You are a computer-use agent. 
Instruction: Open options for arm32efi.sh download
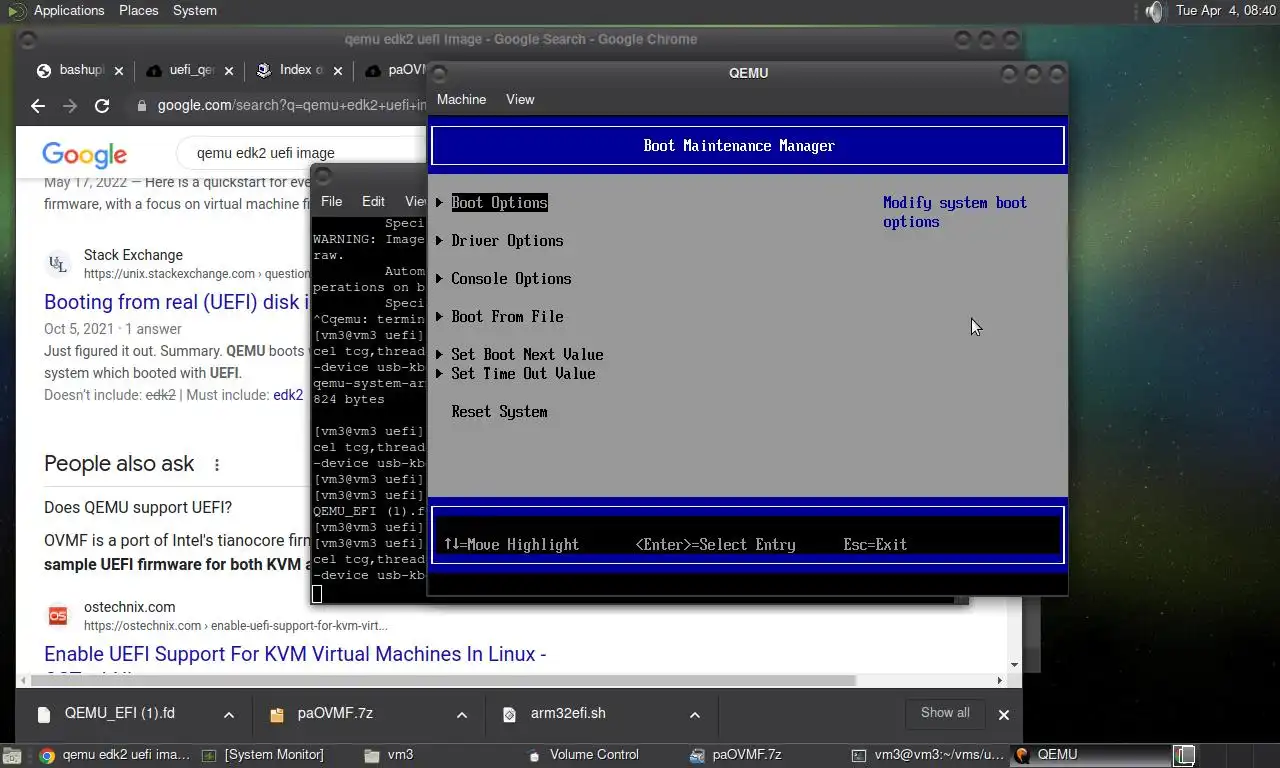coord(695,715)
